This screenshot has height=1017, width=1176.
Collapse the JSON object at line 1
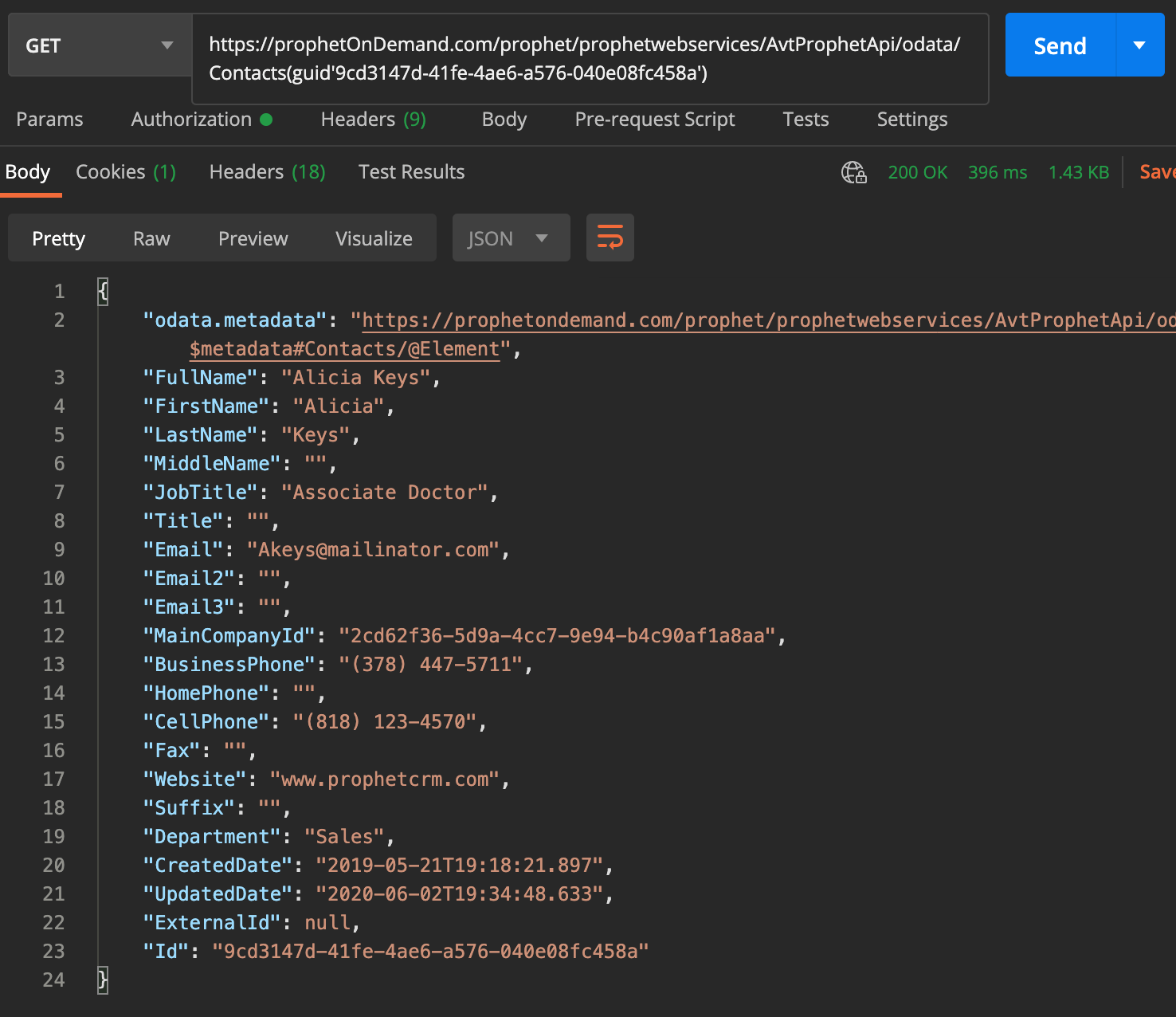pyautogui.click(x=103, y=291)
